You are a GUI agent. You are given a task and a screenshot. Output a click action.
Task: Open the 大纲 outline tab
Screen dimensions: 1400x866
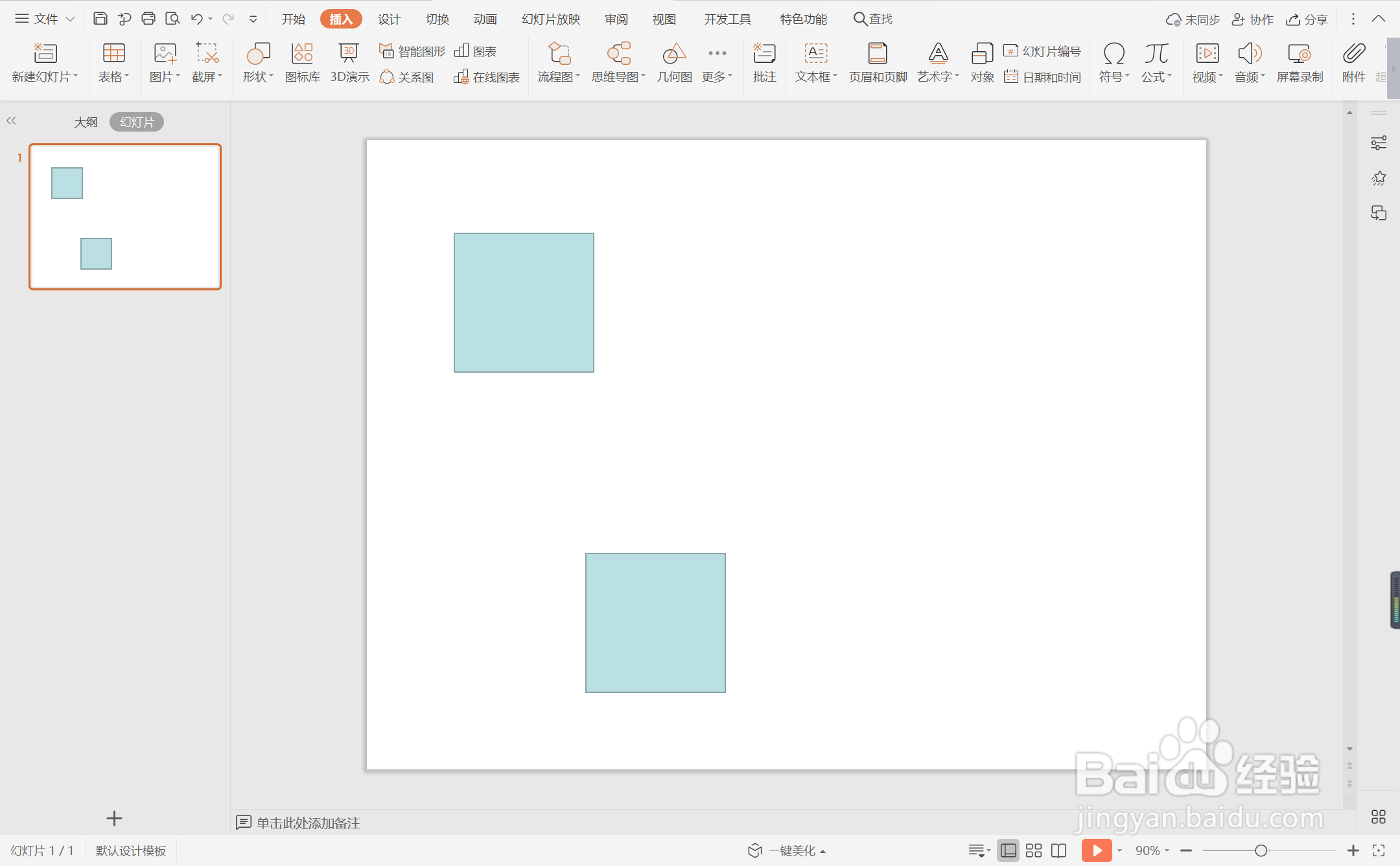[86, 122]
